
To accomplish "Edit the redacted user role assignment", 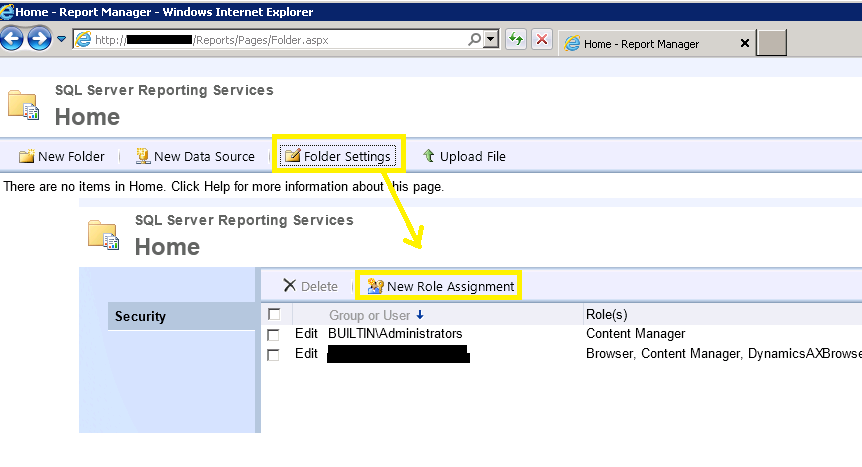I will (x=306, y=353).
